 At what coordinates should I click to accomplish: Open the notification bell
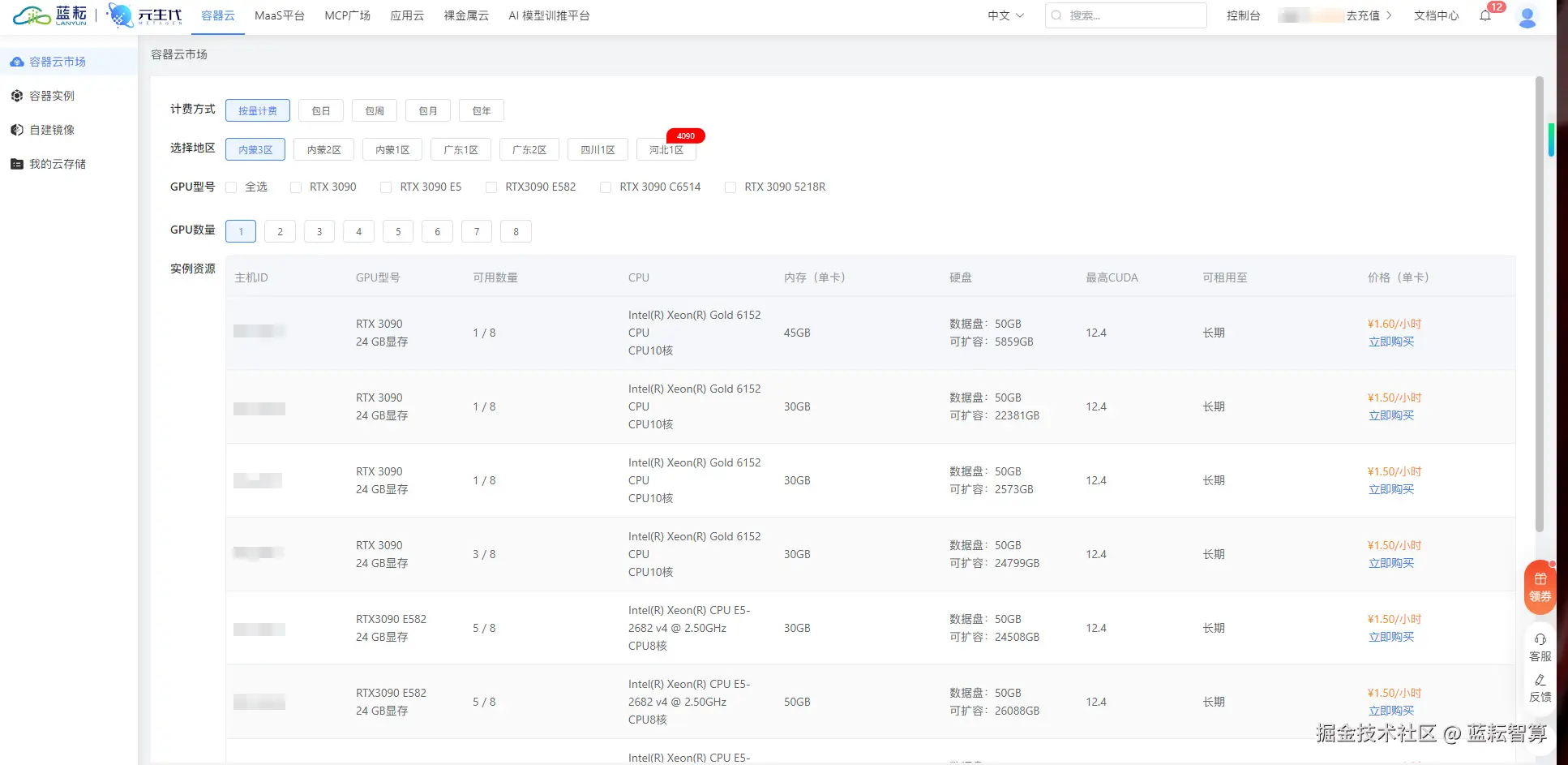pos(1485,15)
